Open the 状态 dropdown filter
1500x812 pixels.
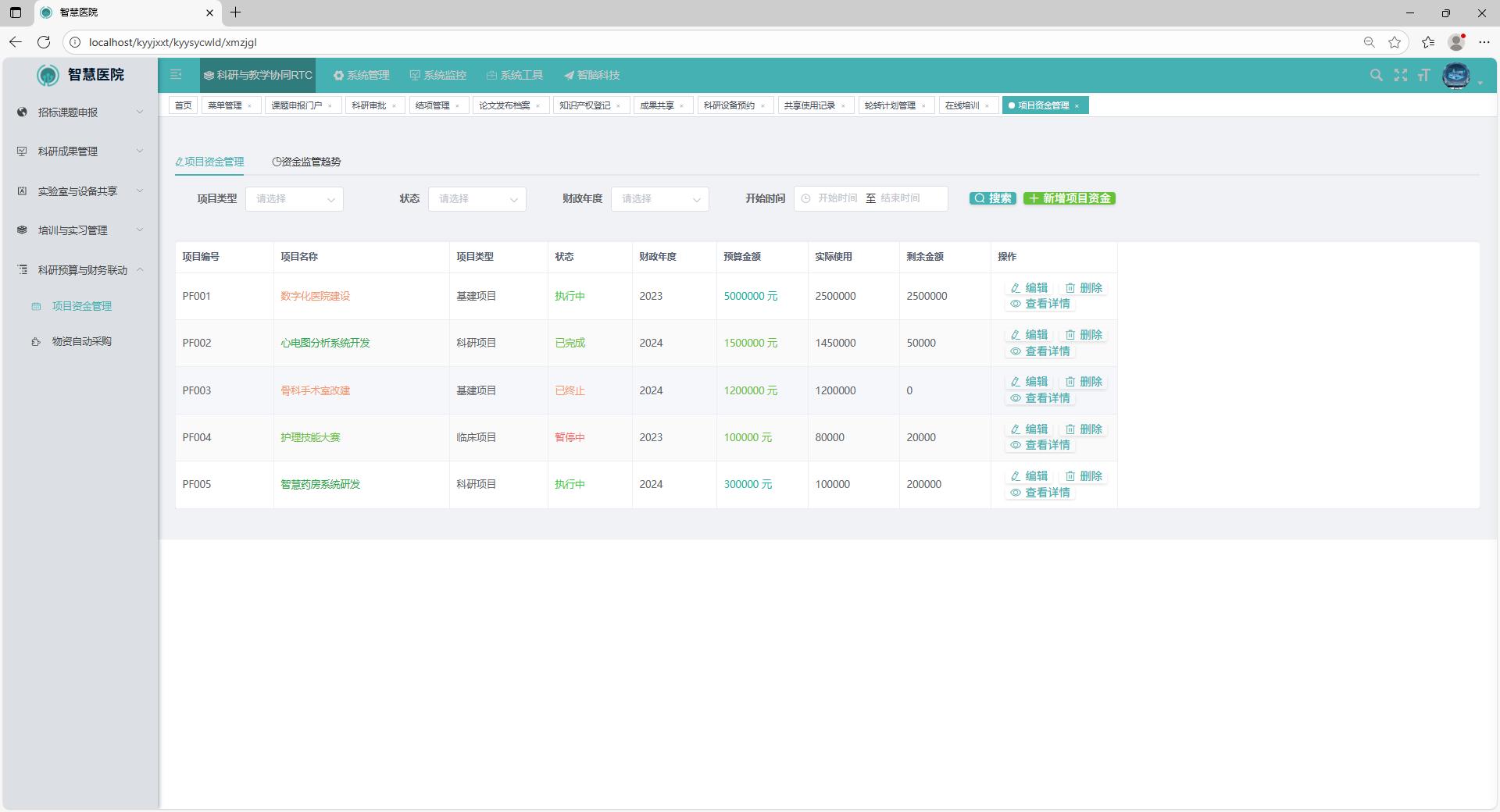point(477,199)
